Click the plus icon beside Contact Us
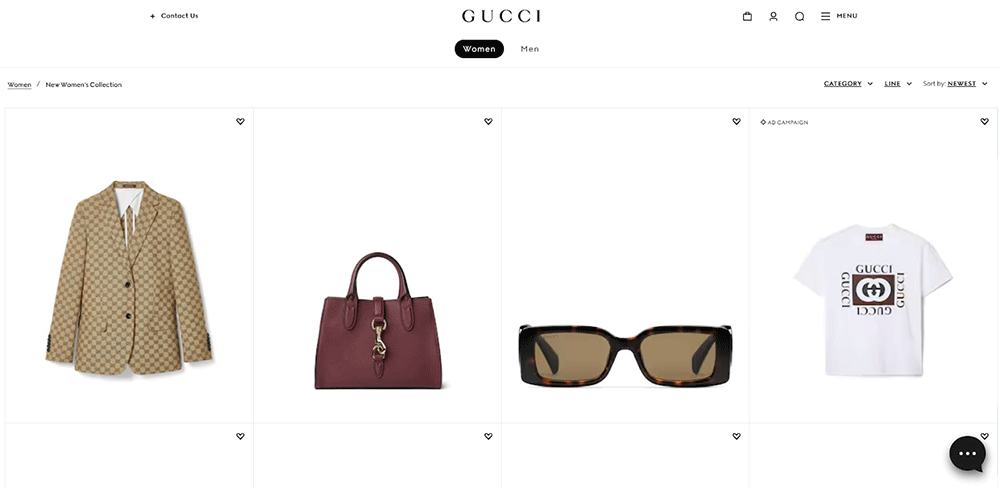The width and height of the screenshot is (1000, 488). [x=152, y=16]
